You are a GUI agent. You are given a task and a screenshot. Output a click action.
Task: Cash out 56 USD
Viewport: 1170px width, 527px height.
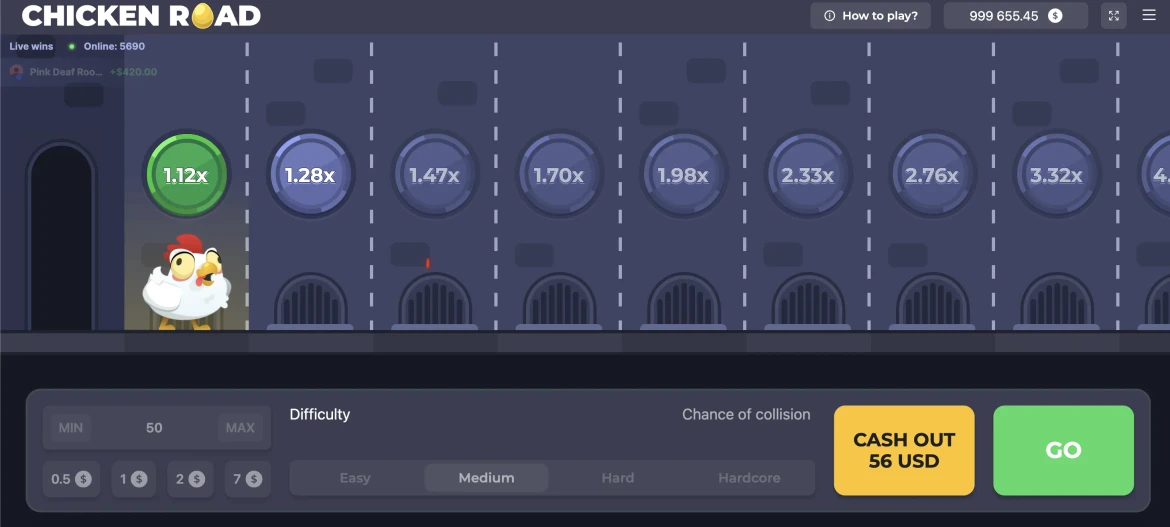point(904,450)
